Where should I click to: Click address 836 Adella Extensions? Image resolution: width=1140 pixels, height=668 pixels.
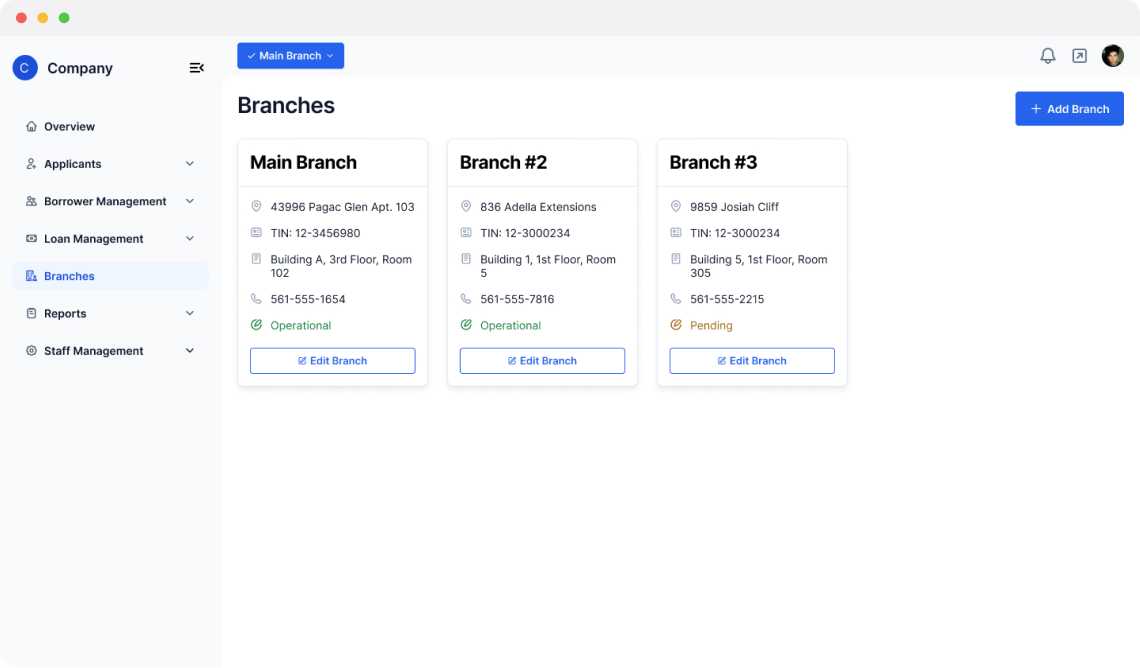point(538,206)
